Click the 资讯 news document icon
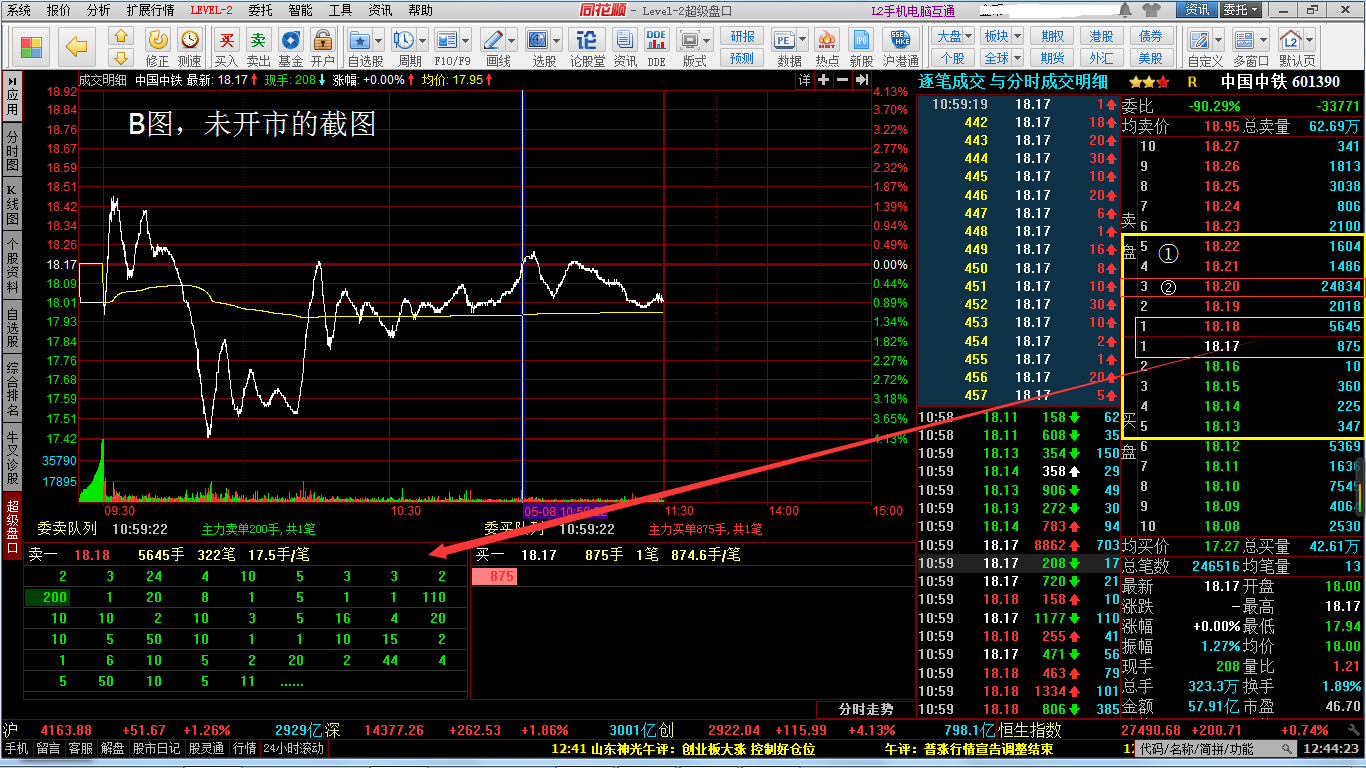The height and width of the screenshot is (768, 1366). point(625,40)
